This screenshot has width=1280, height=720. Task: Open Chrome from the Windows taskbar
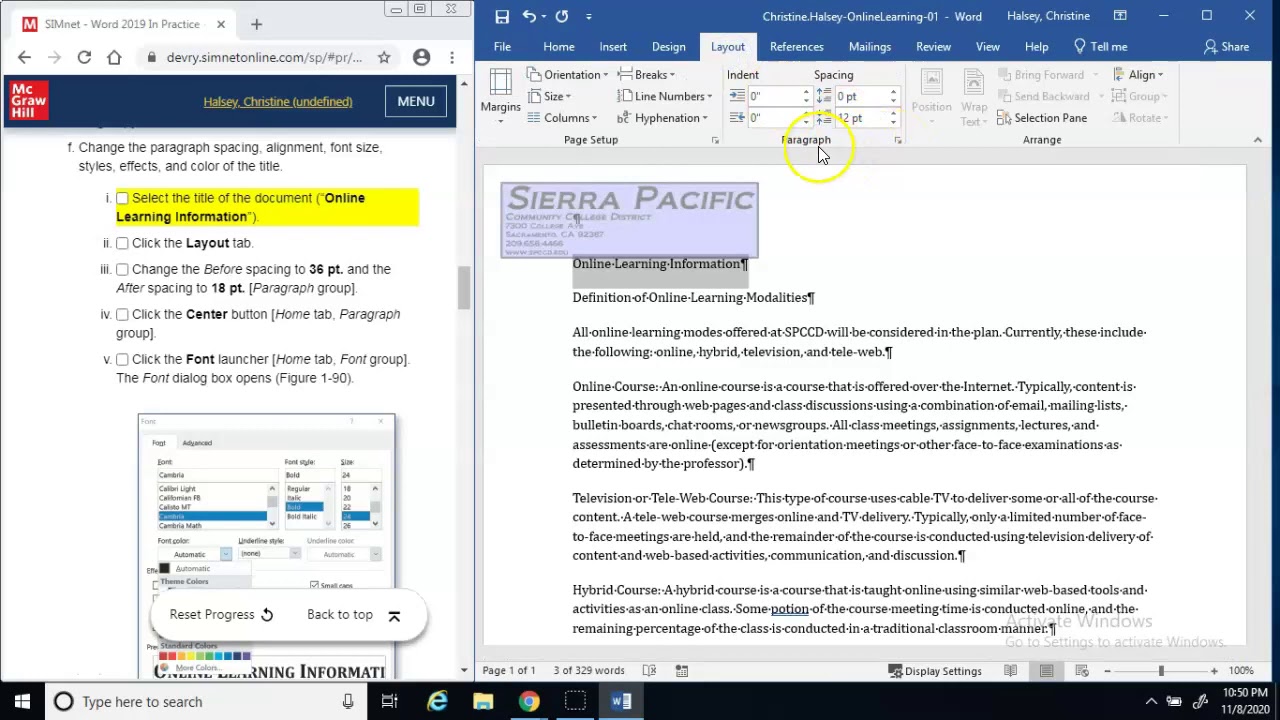pos(529,702)
